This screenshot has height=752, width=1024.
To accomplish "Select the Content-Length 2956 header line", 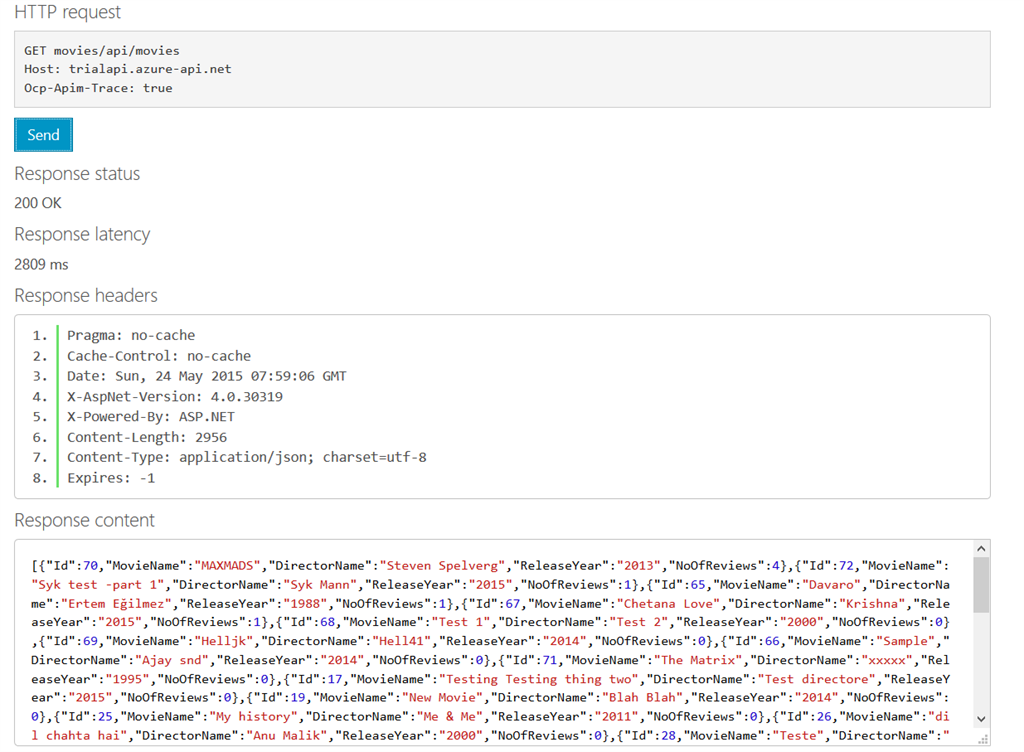I will (x=147, y=437).
